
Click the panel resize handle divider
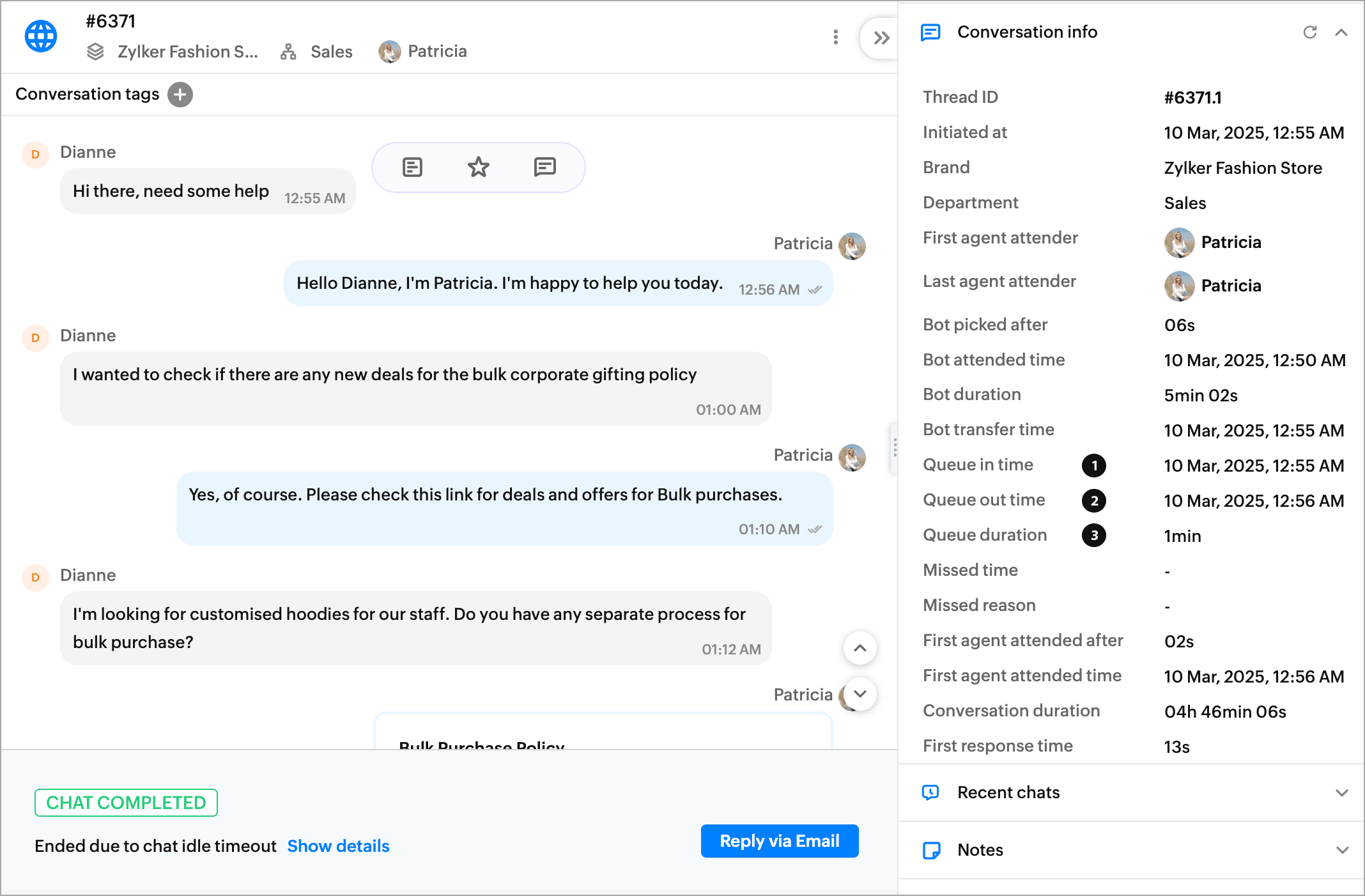click(895, 448)
